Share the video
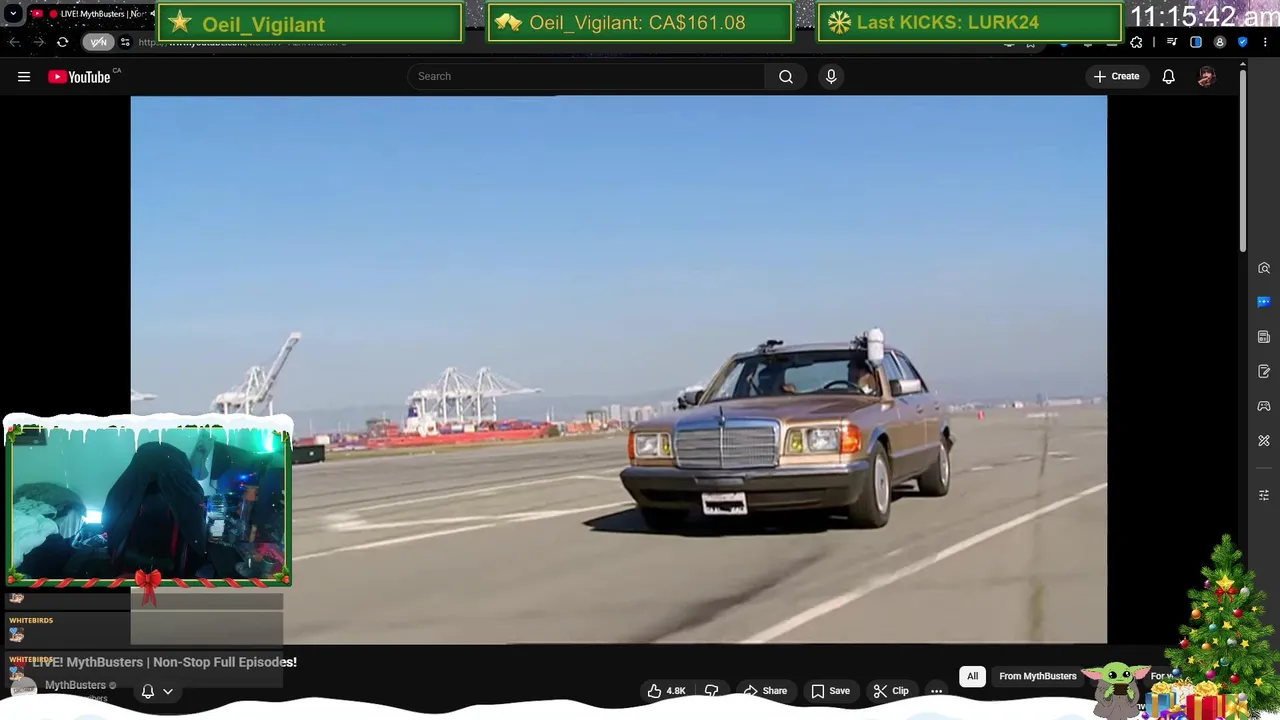Screen dimensions: 1280x720 pyautogui.click(x=765, y=691)
